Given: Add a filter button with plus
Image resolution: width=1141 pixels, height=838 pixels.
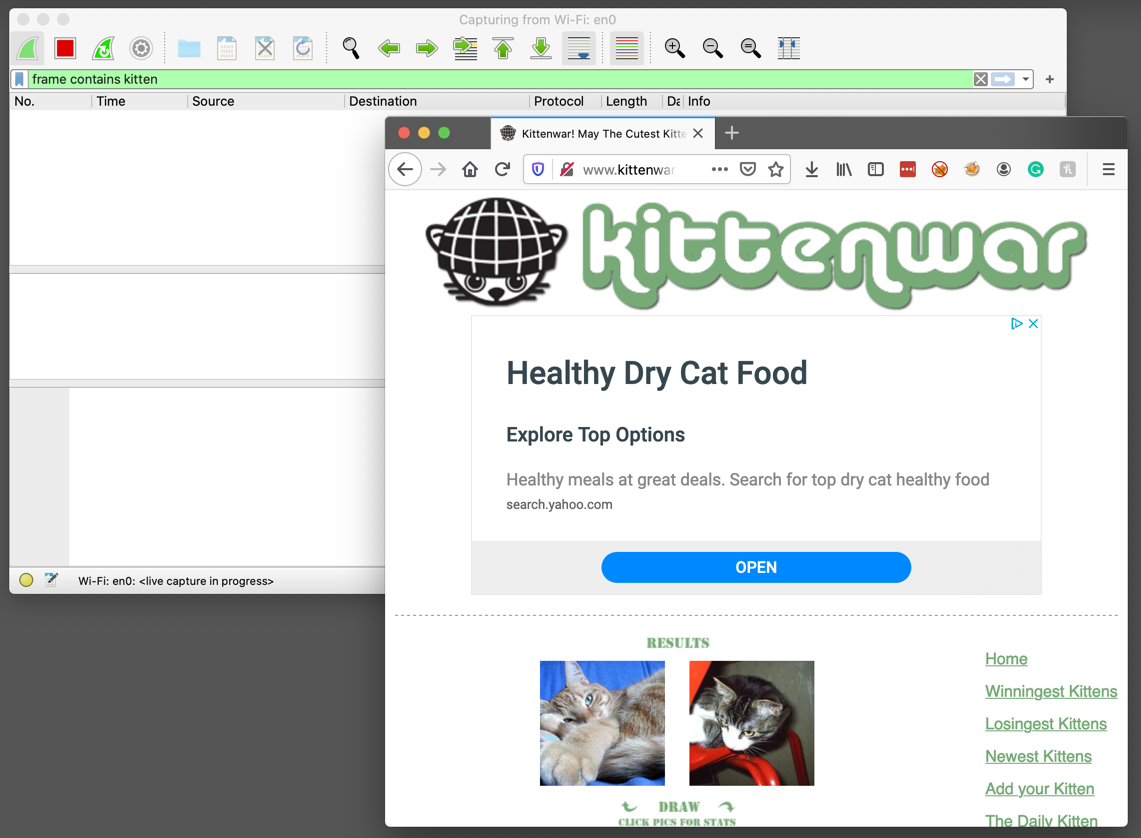Looking at the screenshot, I should coord(1049,79).
